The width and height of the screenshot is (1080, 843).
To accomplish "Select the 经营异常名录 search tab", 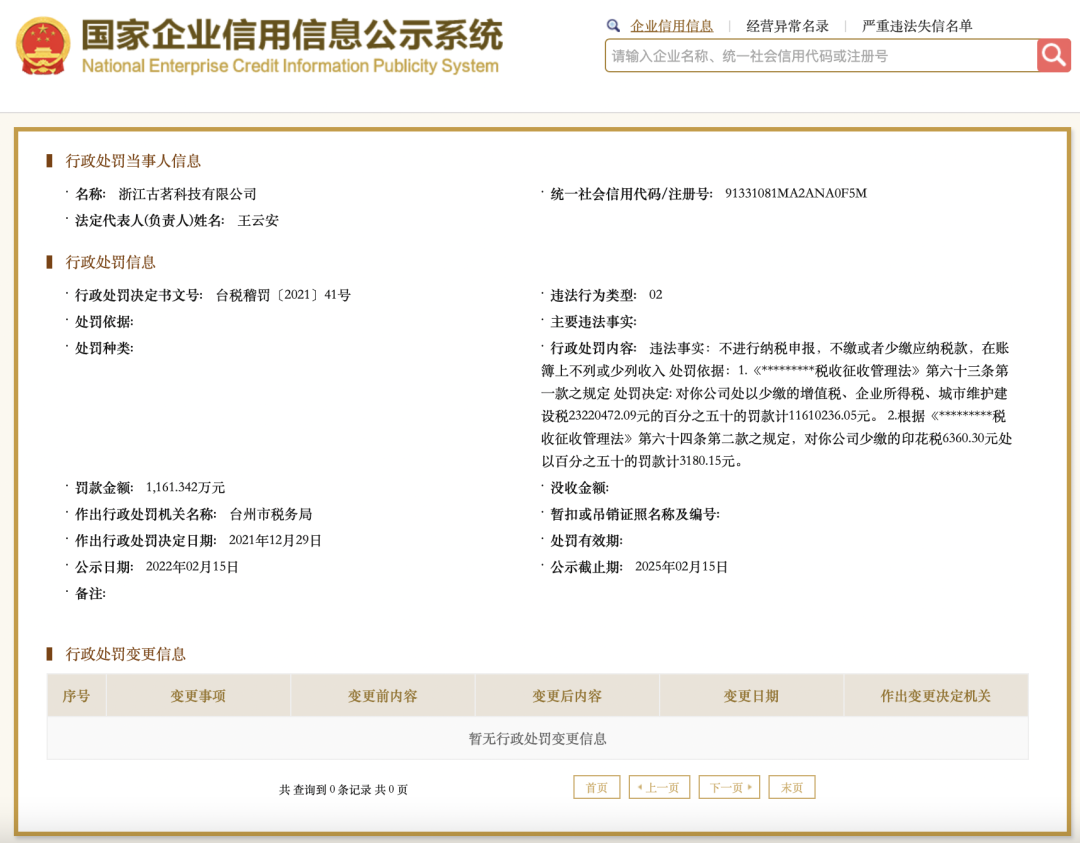I will [787, 26].
